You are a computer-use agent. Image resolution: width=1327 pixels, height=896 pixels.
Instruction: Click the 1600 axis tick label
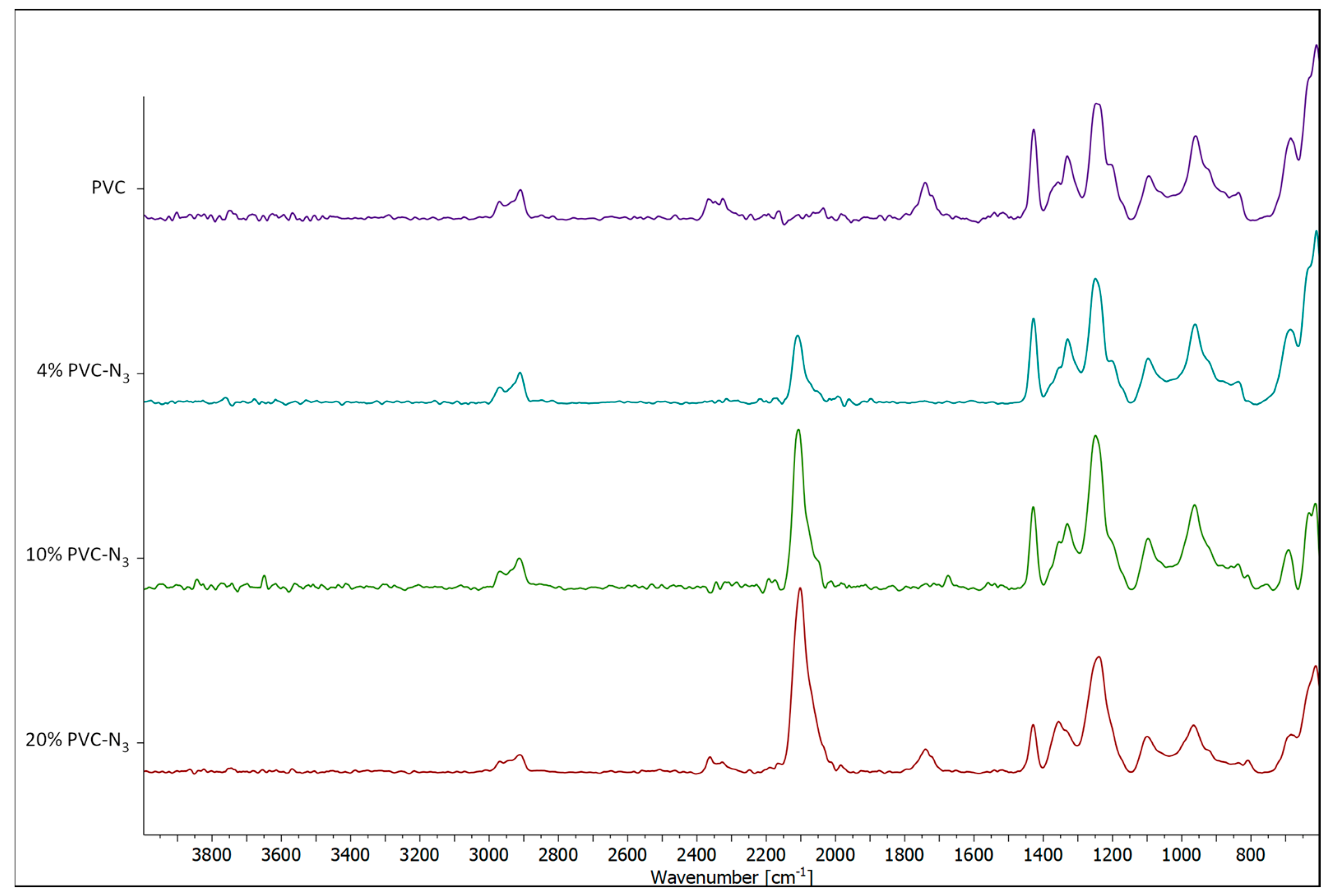coord(973,855)
